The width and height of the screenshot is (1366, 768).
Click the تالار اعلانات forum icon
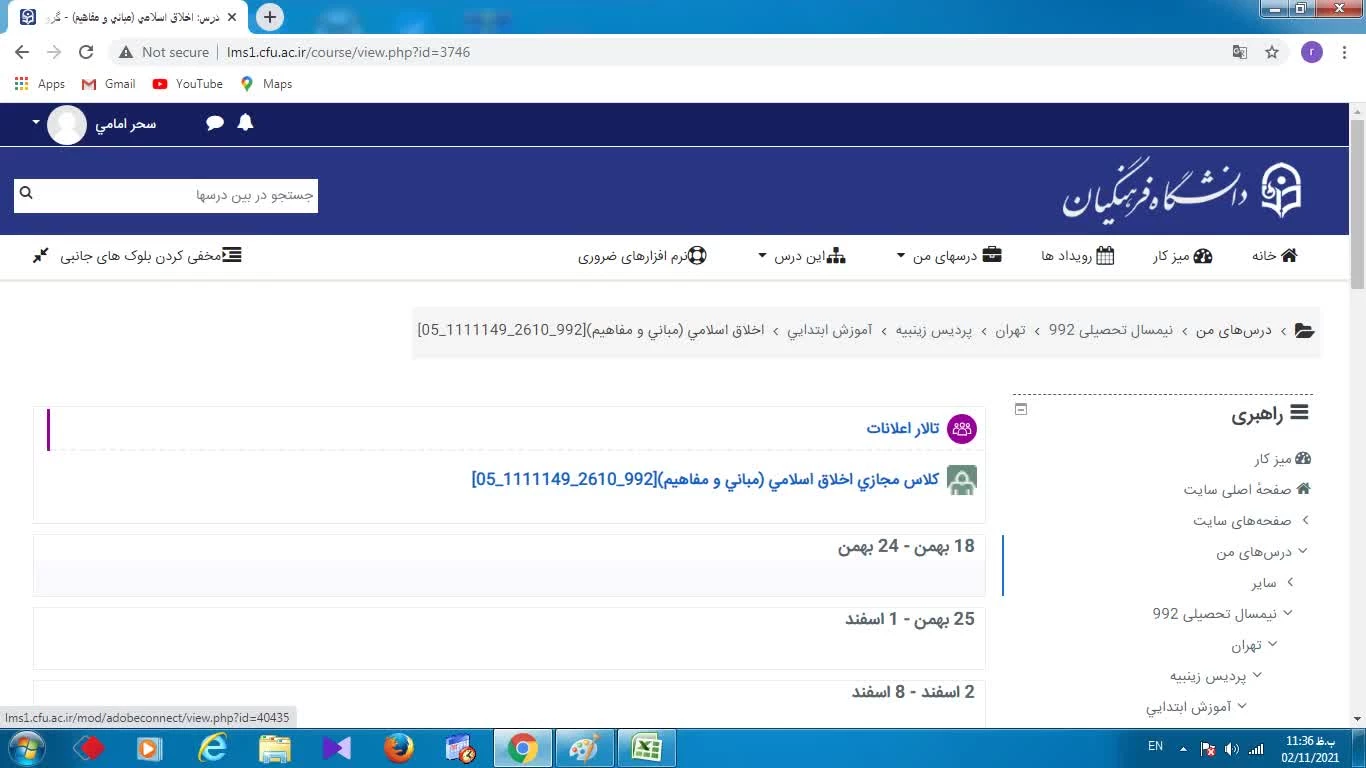pyautogui.click(x=961, y=429)
